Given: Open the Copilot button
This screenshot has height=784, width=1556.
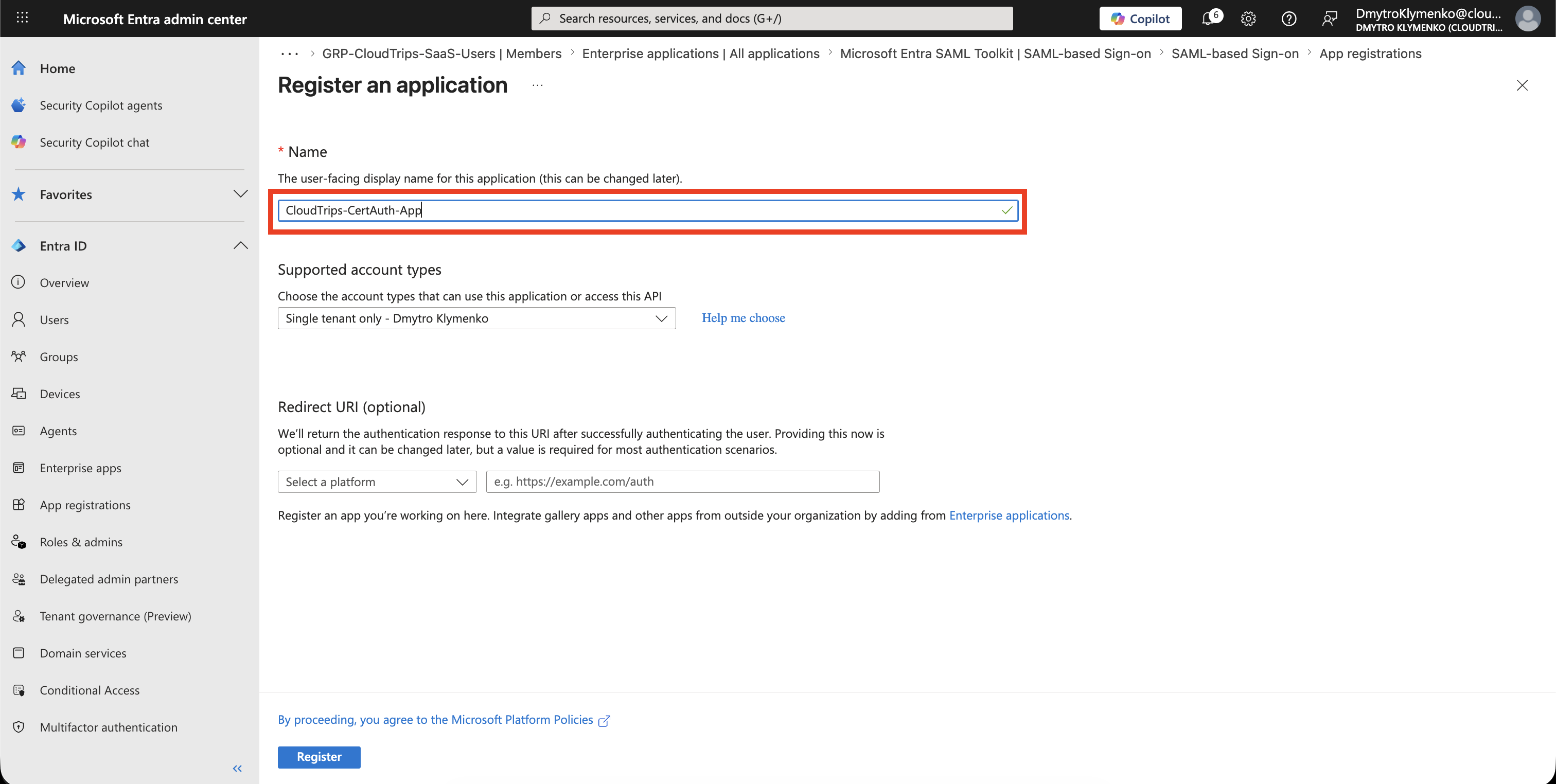Looking at the screenshot, I should point(1140,19).
